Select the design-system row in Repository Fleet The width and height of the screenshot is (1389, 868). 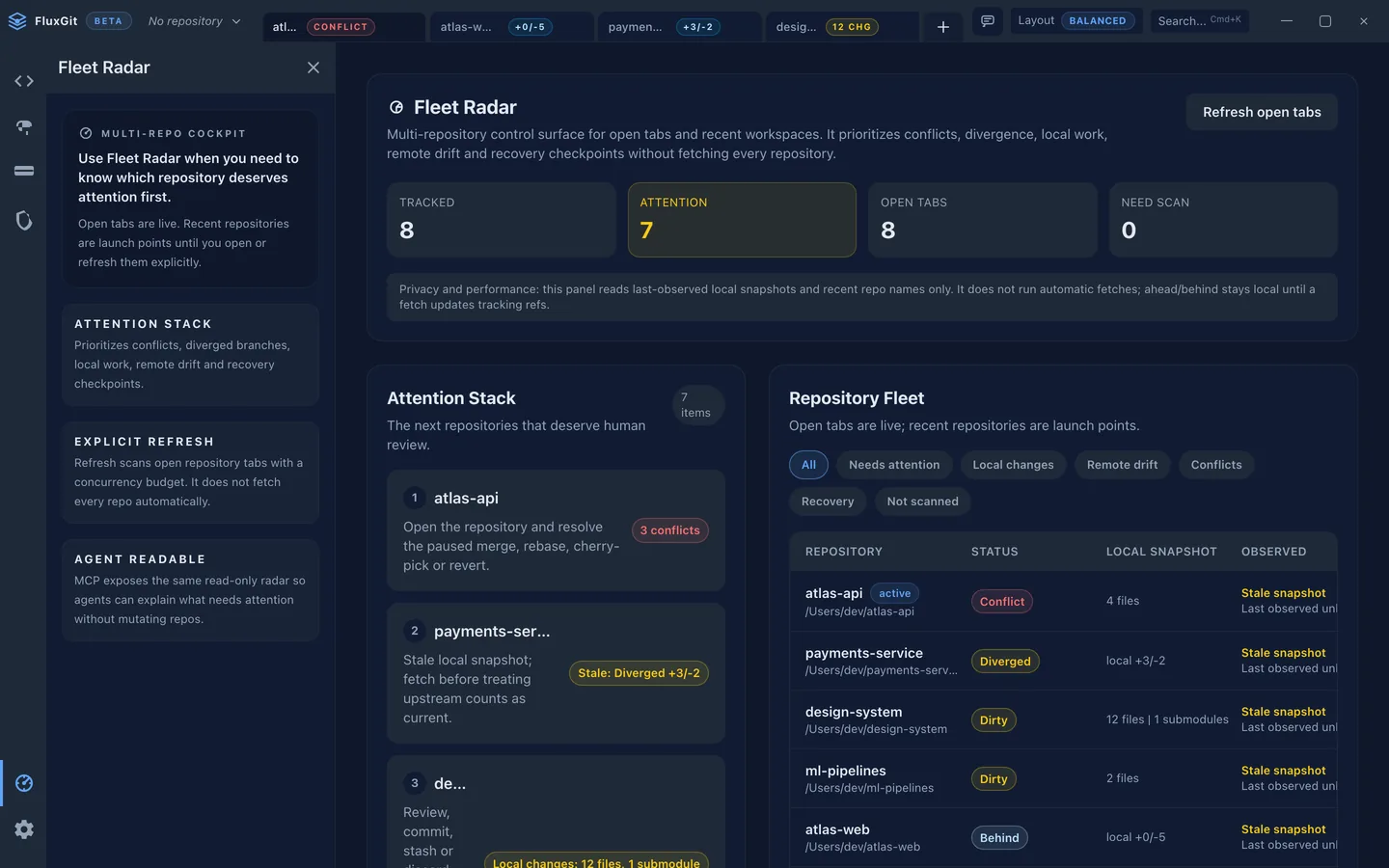[1063, 720]
